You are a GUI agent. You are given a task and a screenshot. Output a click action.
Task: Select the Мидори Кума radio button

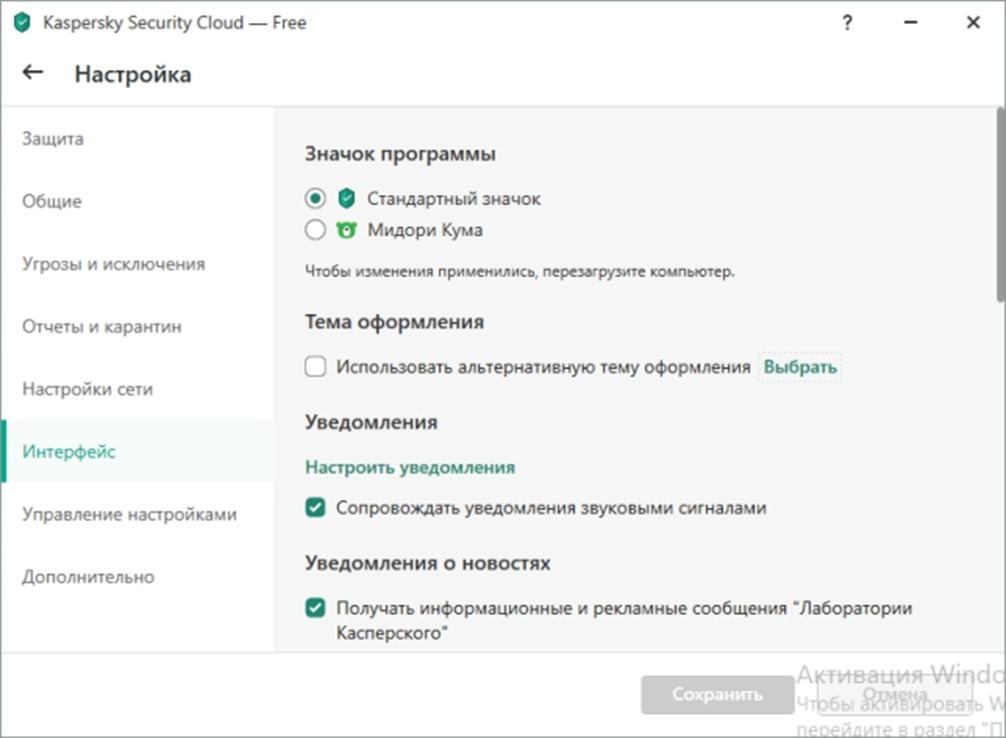pyautogui.click(x=315, y=230)
